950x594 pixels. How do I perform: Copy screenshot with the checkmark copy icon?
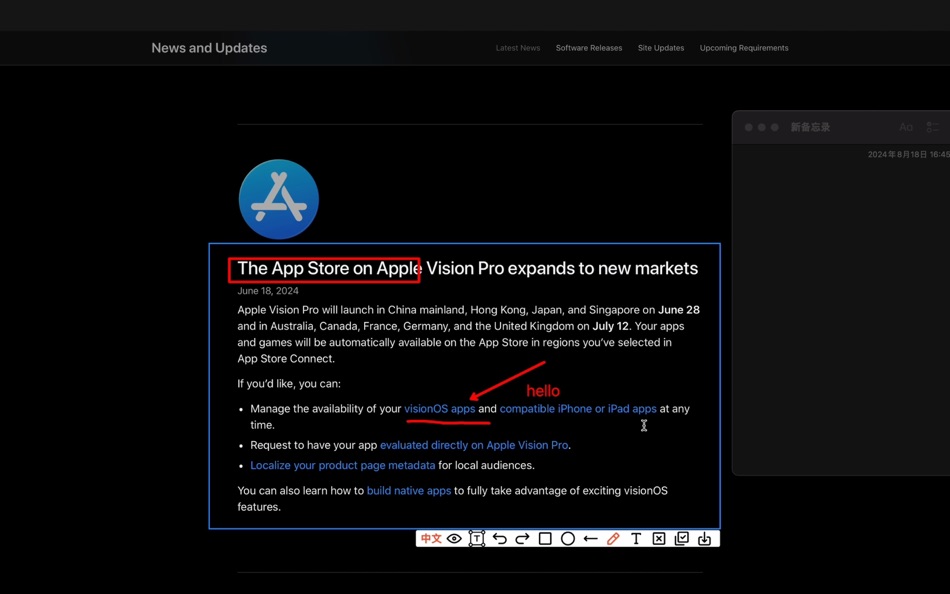(x=682, y=538)
